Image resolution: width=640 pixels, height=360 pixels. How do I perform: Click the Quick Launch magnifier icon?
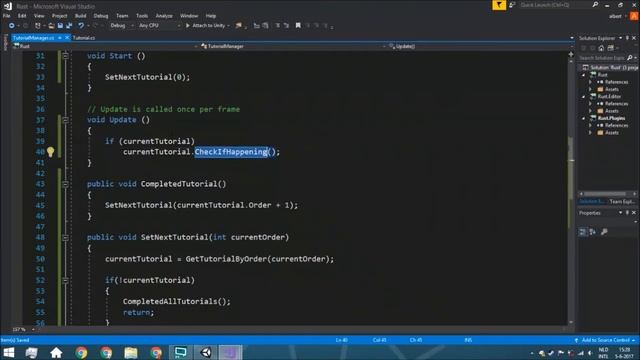(x=595, y=5)
